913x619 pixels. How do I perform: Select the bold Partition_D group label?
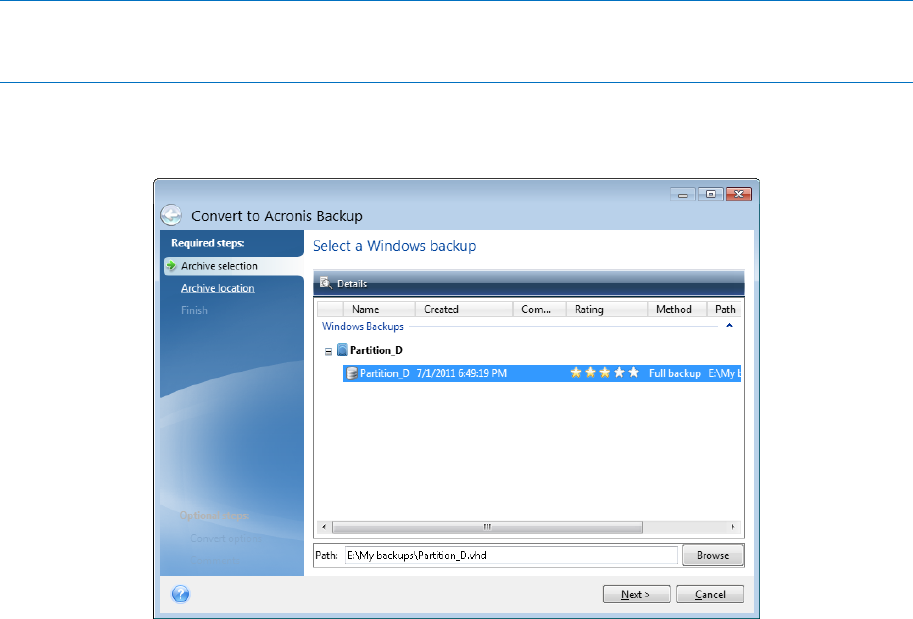click(x=376, y=350)
